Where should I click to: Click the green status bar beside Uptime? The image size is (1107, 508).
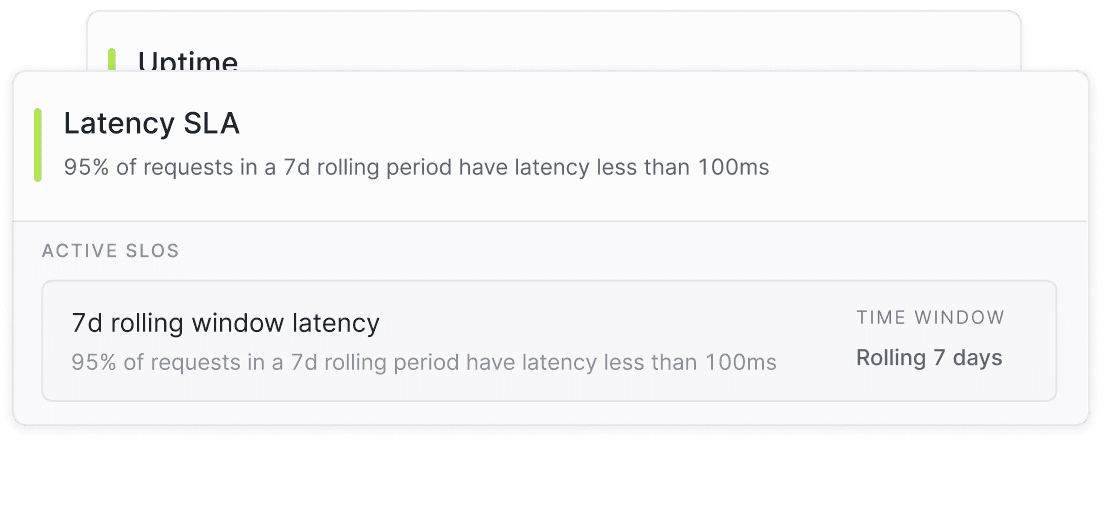112,59
